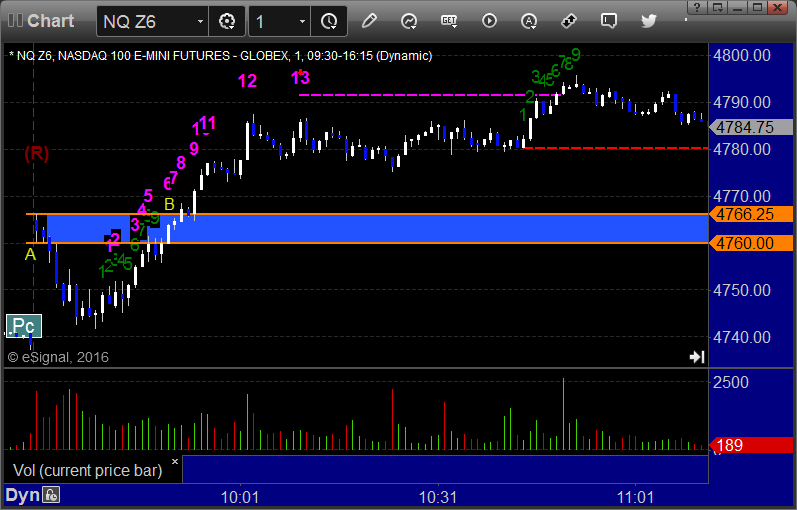Open the GET studies menu
This screenshot has height=510, width=797.
449,21
